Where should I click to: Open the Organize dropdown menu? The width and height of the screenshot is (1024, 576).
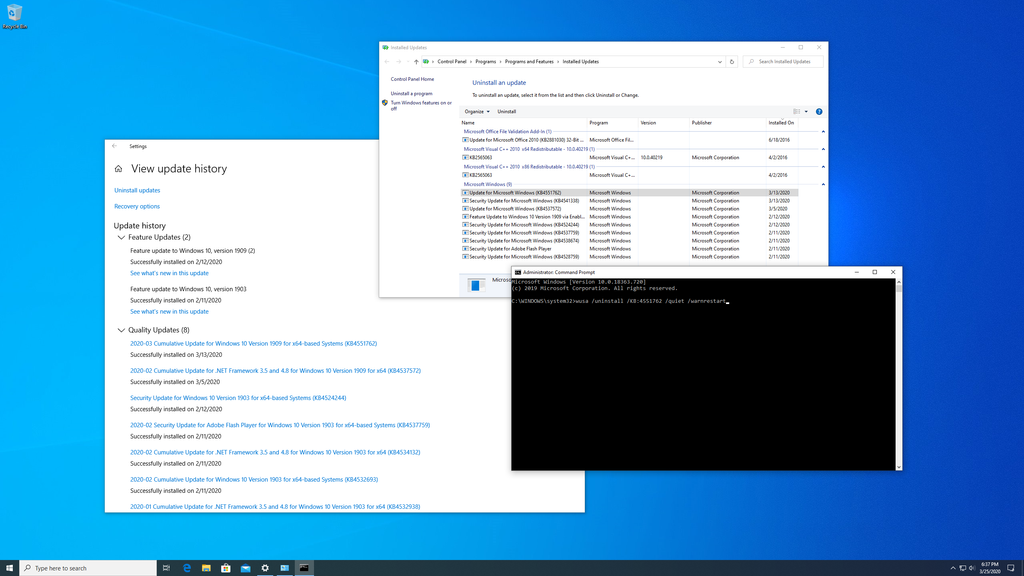476,111
